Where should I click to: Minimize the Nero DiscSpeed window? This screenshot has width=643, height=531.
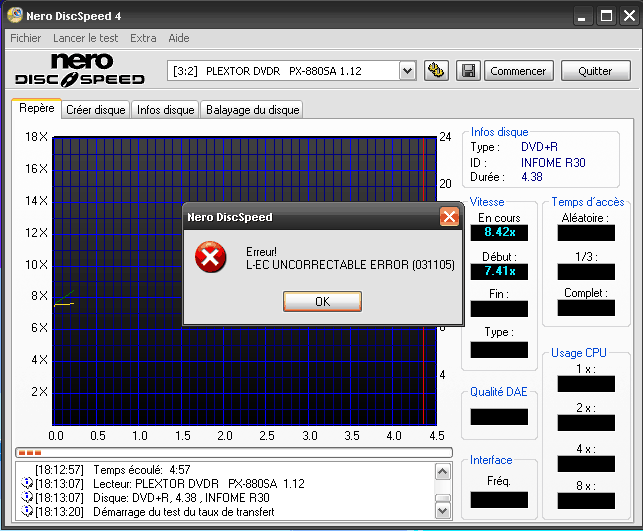pos(581,16)
